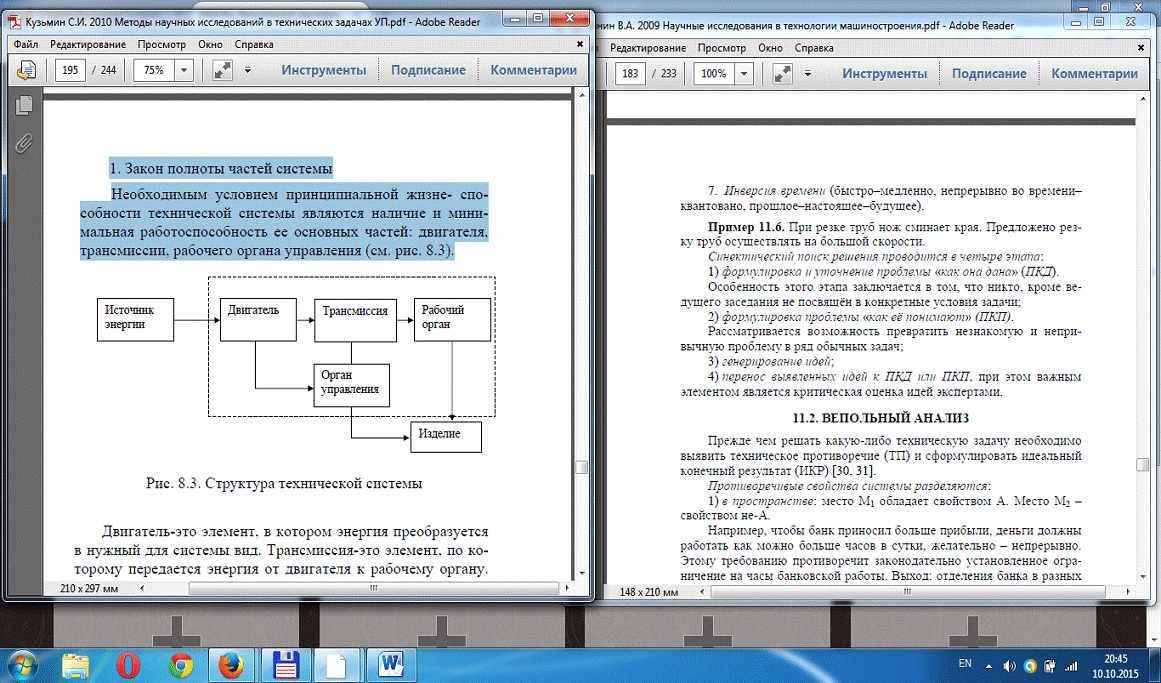Switch to Microsoft Word in the taskbar
1161x683 pixels.
pyautogui.click(x=391, y=665)
